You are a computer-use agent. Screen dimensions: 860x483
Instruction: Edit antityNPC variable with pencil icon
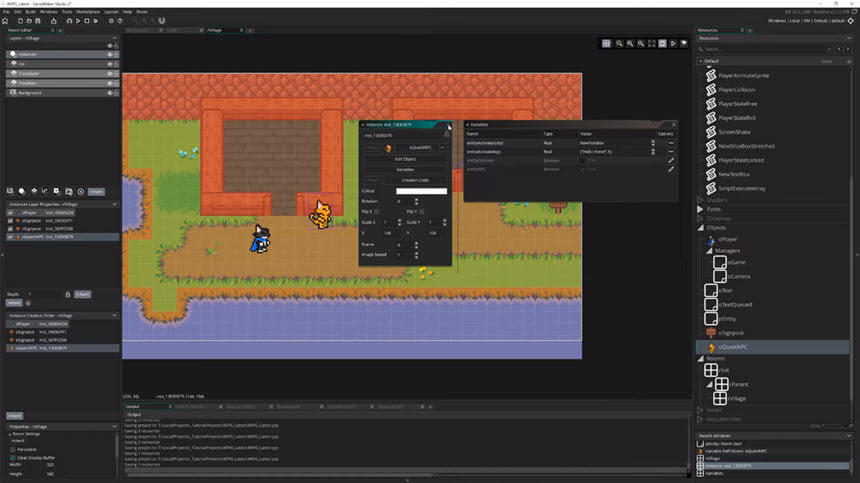(671, 169)
